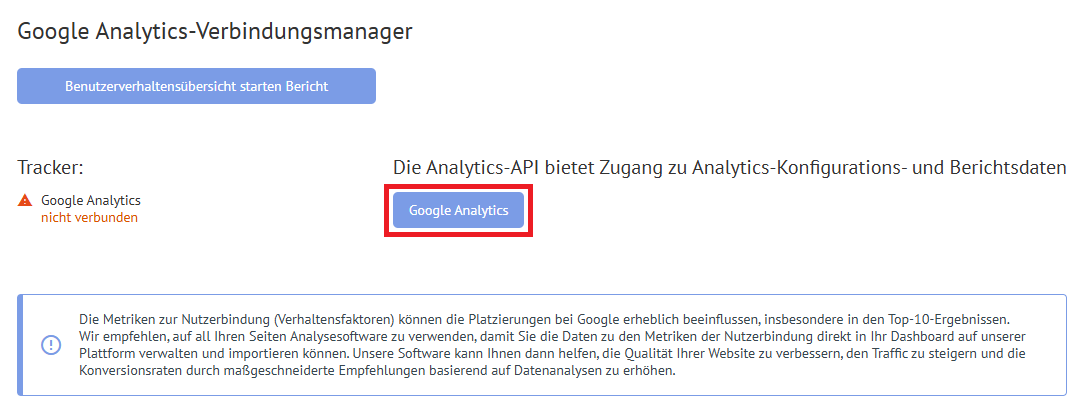Viewport: 1077px width, 412px height.
Task: Click the circled exclamation info icon
Action: [52, 345]
